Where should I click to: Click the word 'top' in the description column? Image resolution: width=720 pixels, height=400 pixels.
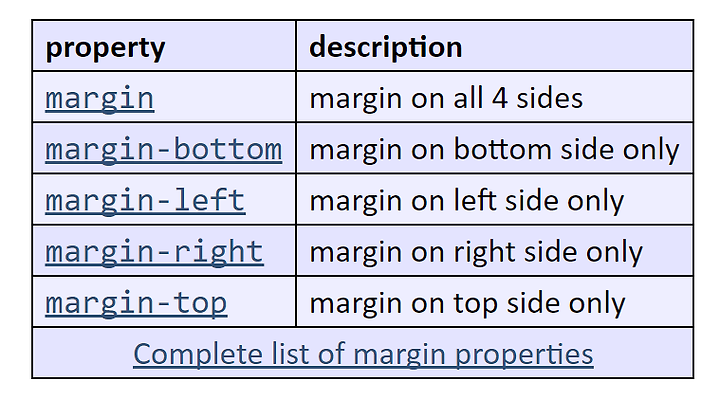(475, 304)
